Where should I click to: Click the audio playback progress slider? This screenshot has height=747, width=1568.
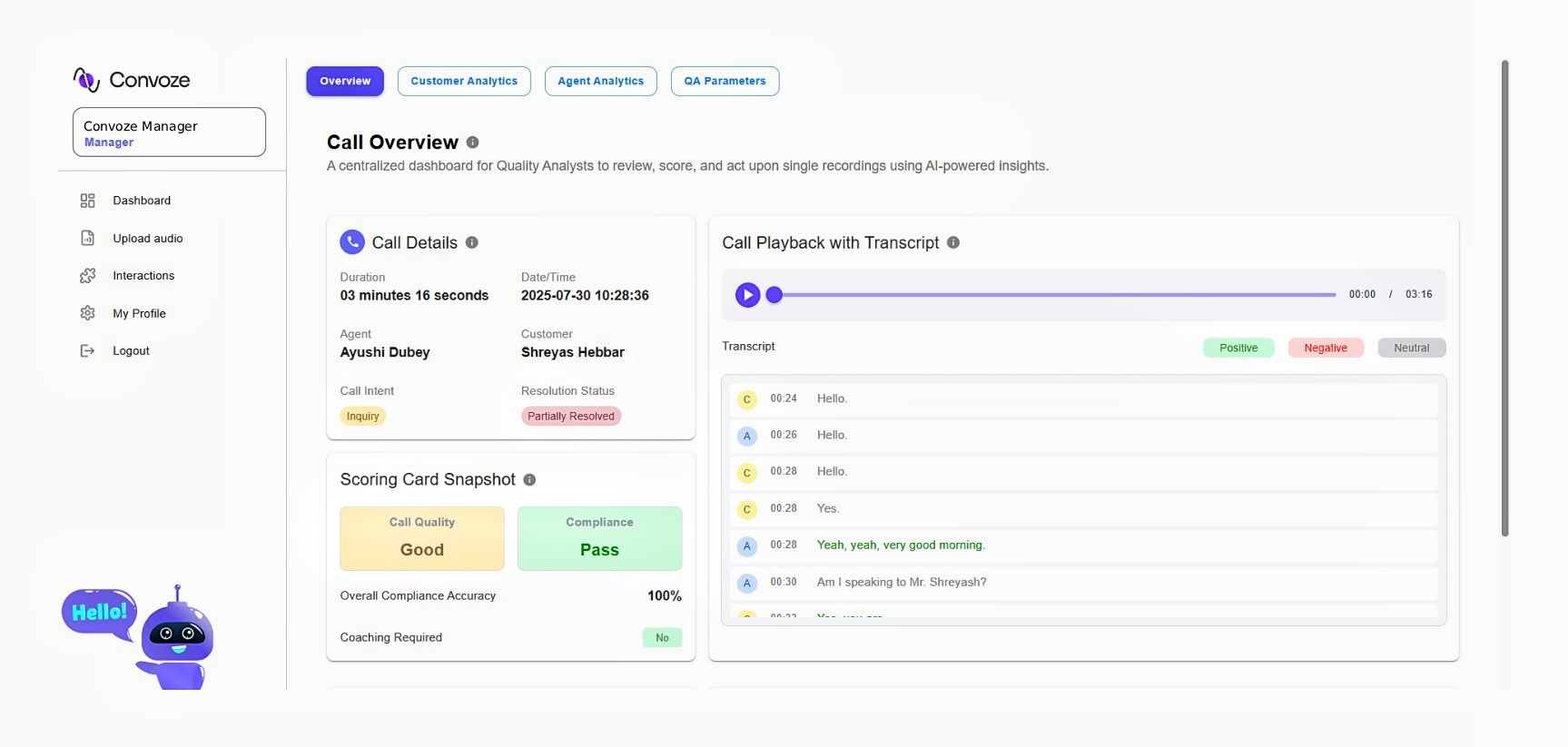coord(1053,295)
